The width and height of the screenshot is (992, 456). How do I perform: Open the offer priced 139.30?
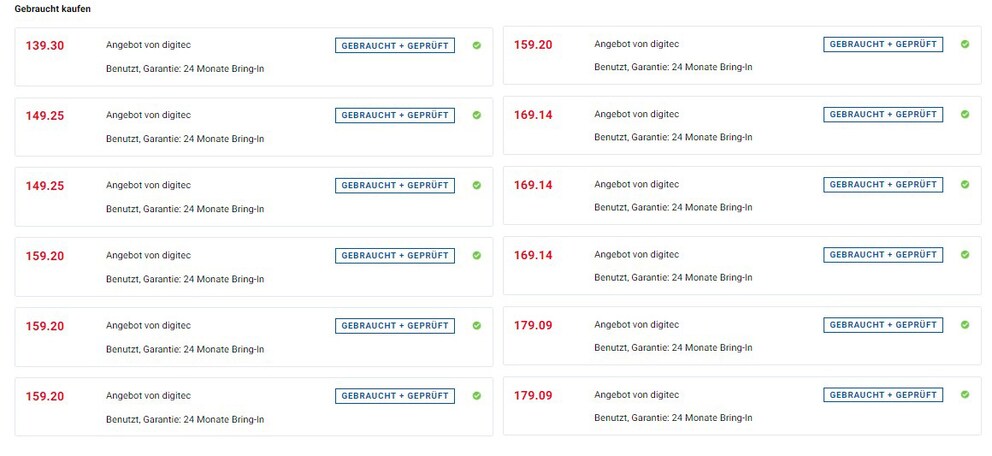pyautogui.click(x=254, y=57)
